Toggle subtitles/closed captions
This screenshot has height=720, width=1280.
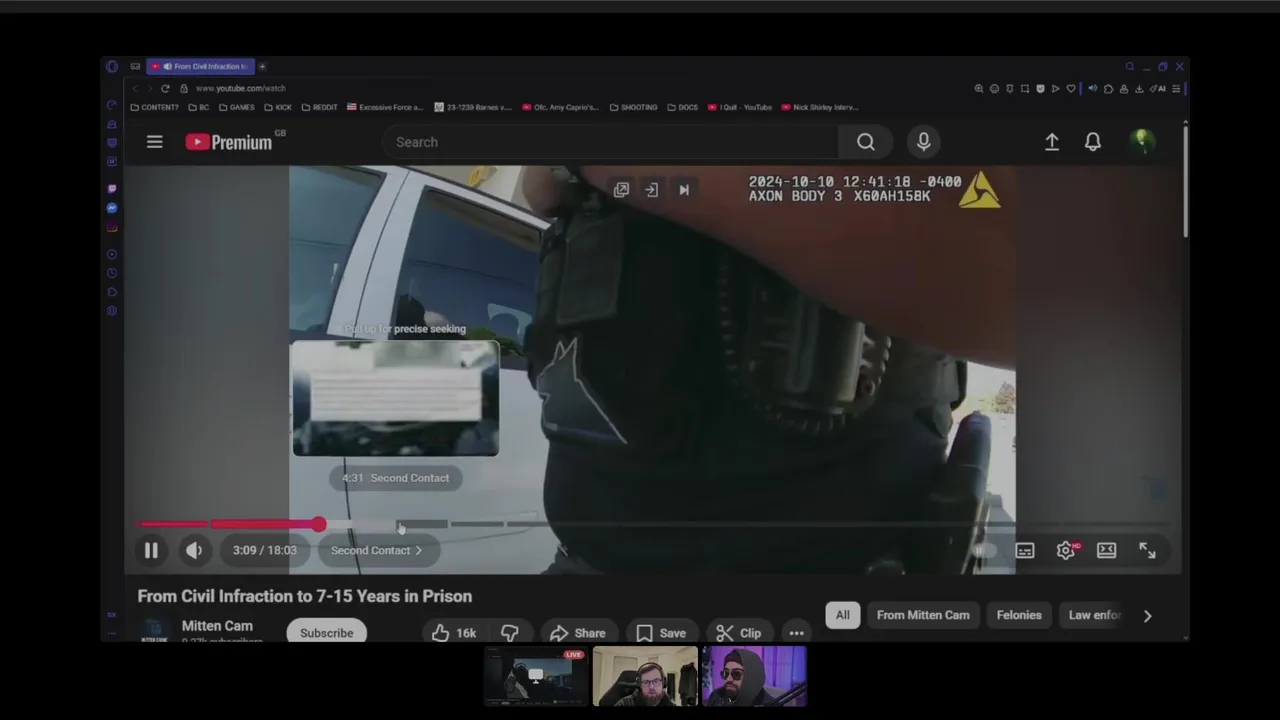1025,550
